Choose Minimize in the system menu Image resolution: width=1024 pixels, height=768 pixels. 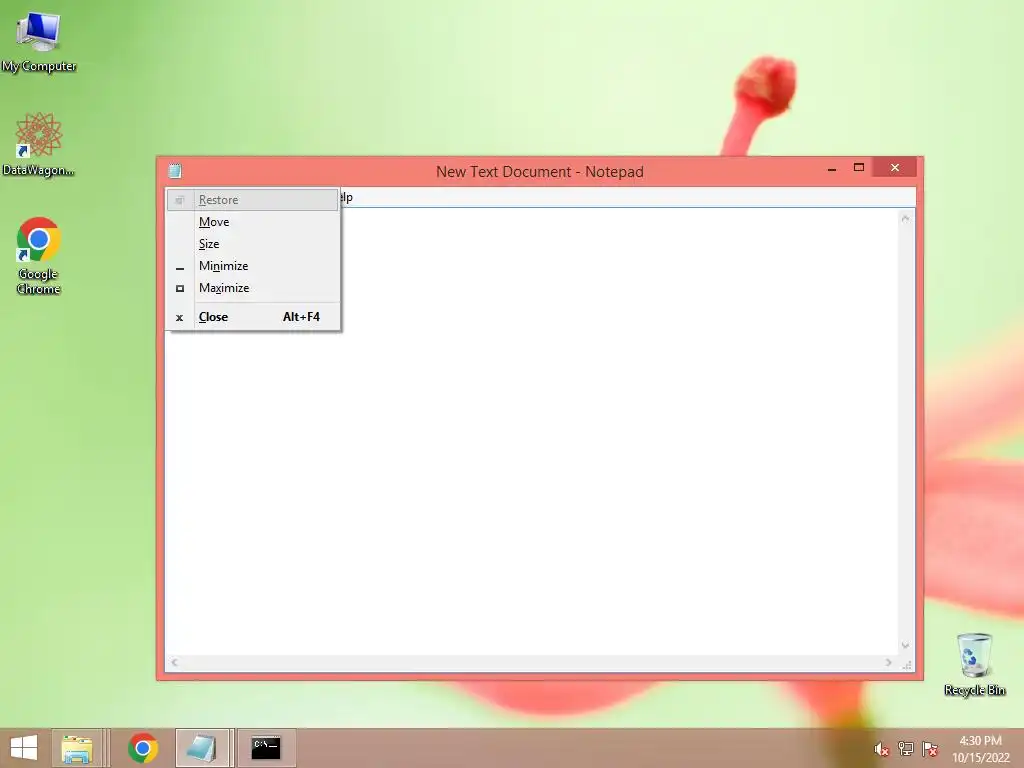pyautogui.click(x=253, y=266)
